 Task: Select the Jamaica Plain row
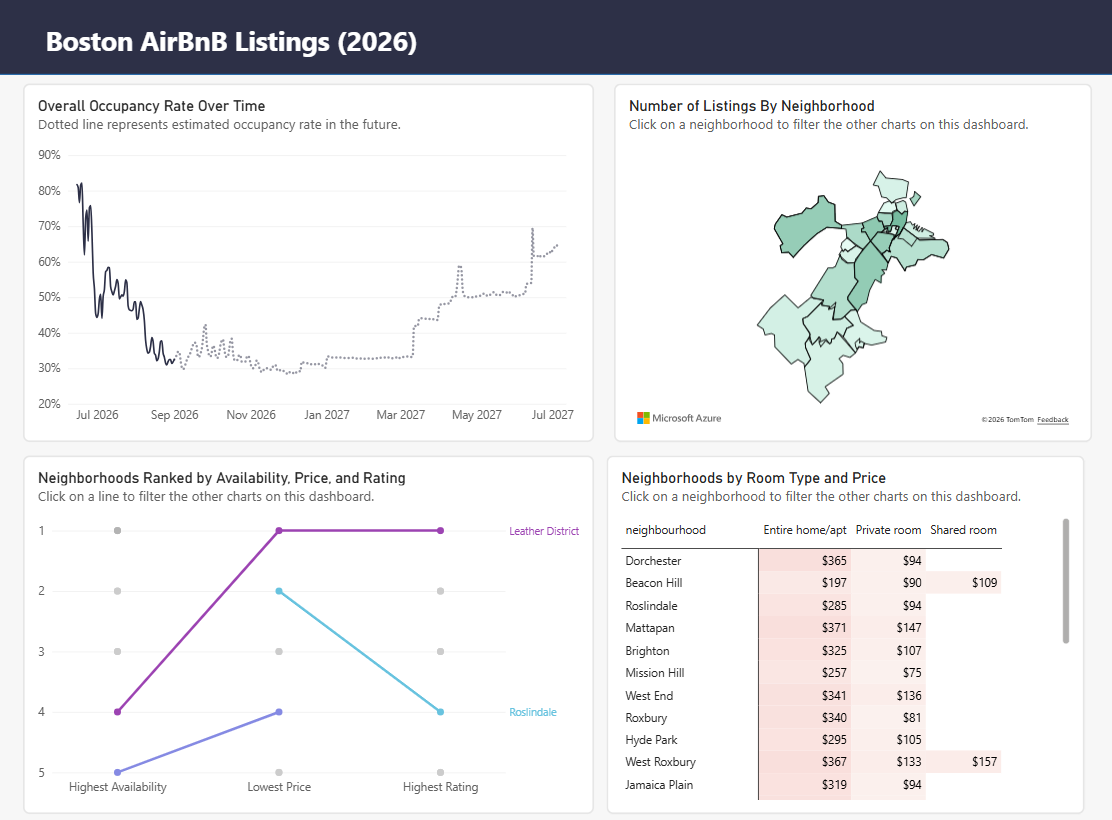tap(811, 785)
